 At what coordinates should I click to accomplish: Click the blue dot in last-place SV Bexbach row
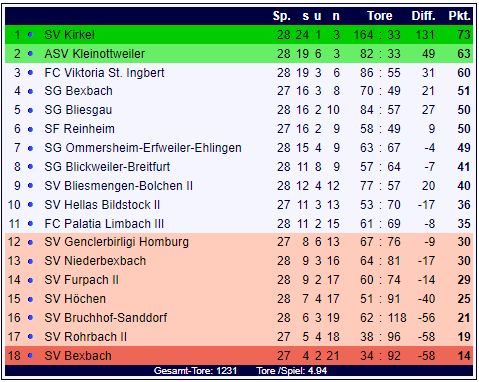30,356
